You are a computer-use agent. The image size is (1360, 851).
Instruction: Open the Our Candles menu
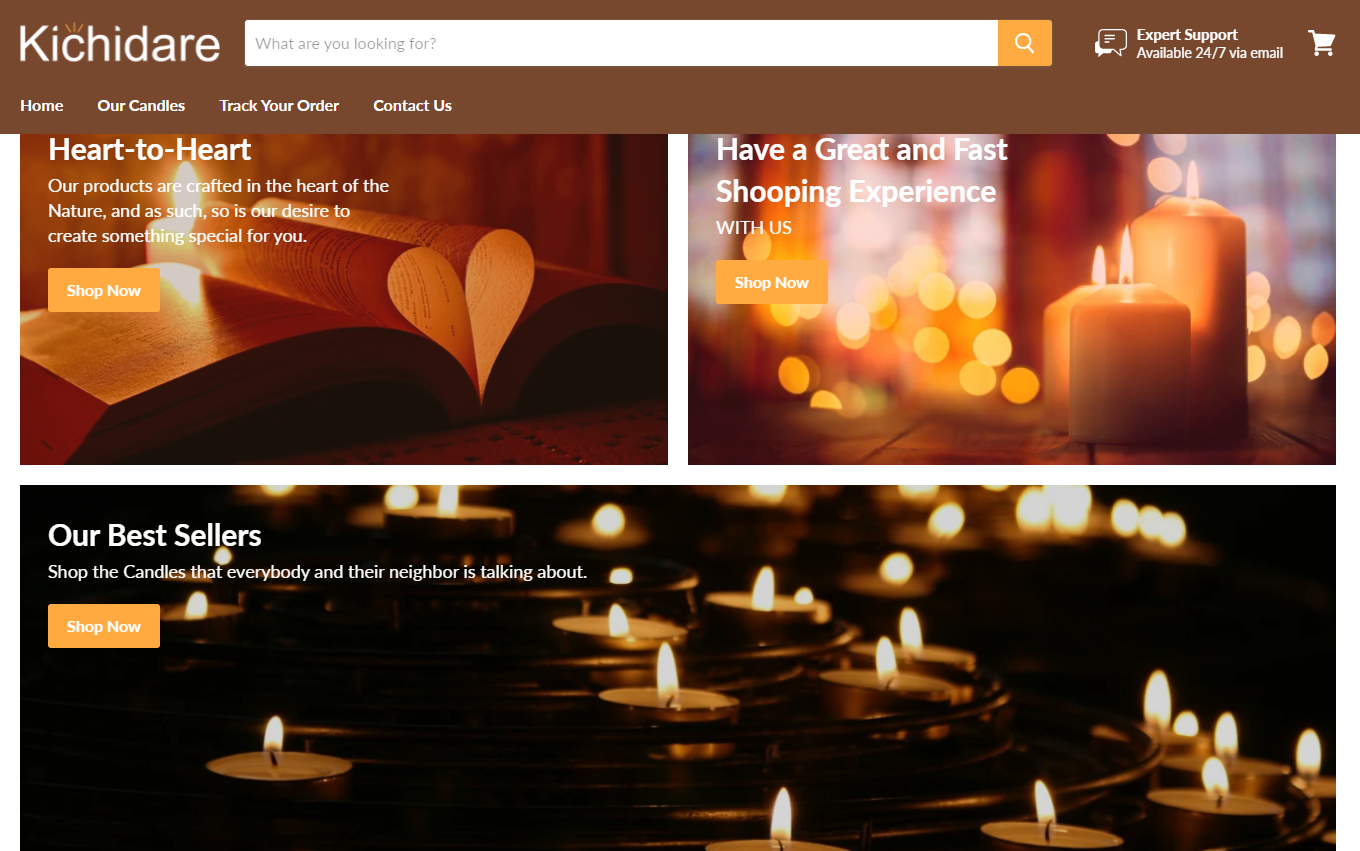[x=141, y=105]
